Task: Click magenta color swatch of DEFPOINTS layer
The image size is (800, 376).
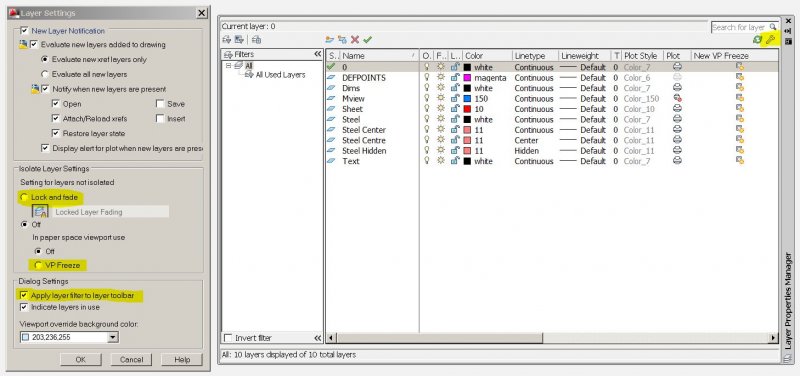Action: (x=467, y=78)
